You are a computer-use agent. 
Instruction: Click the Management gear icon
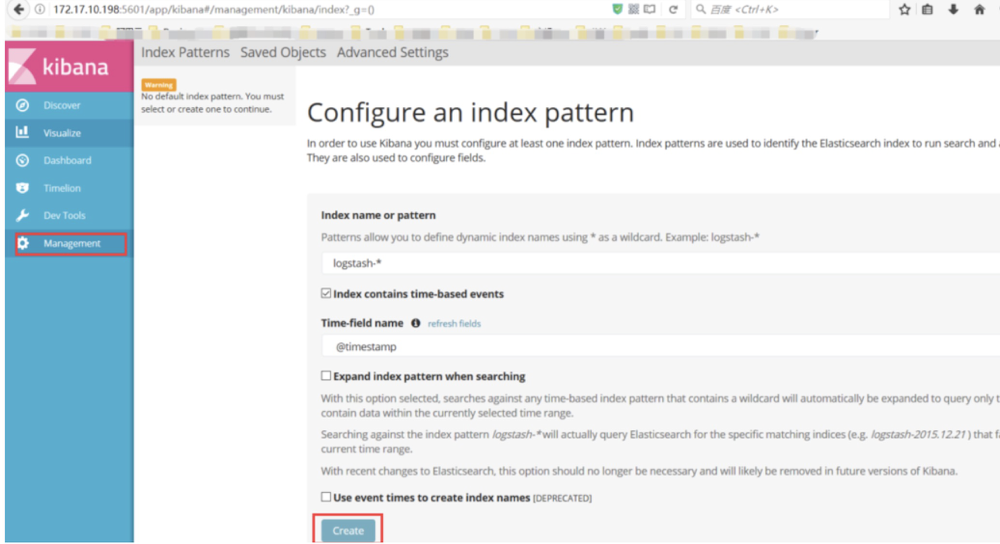[23, 243]
